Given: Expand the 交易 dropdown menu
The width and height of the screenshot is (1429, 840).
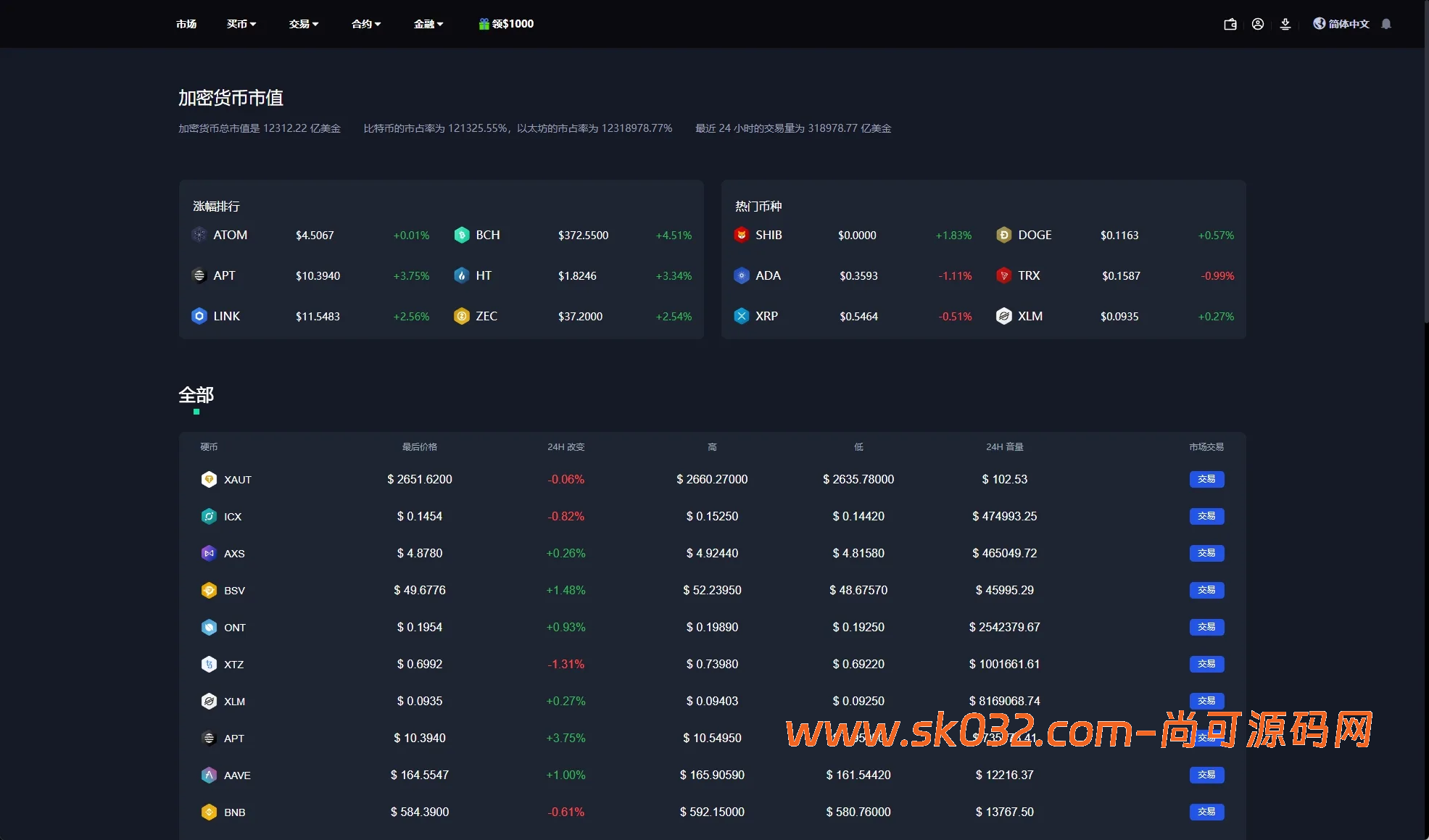Looking at the screenshot, I should pyautogui.click(x=304, y=24).
